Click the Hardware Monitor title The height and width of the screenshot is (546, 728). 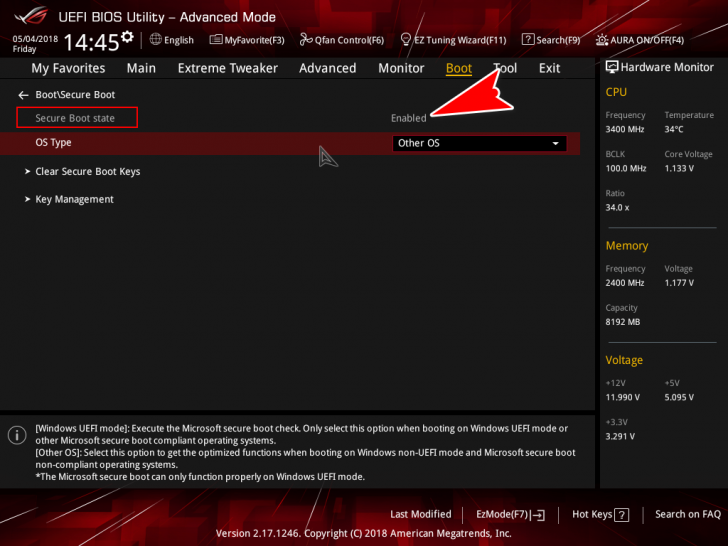(667, 67)
